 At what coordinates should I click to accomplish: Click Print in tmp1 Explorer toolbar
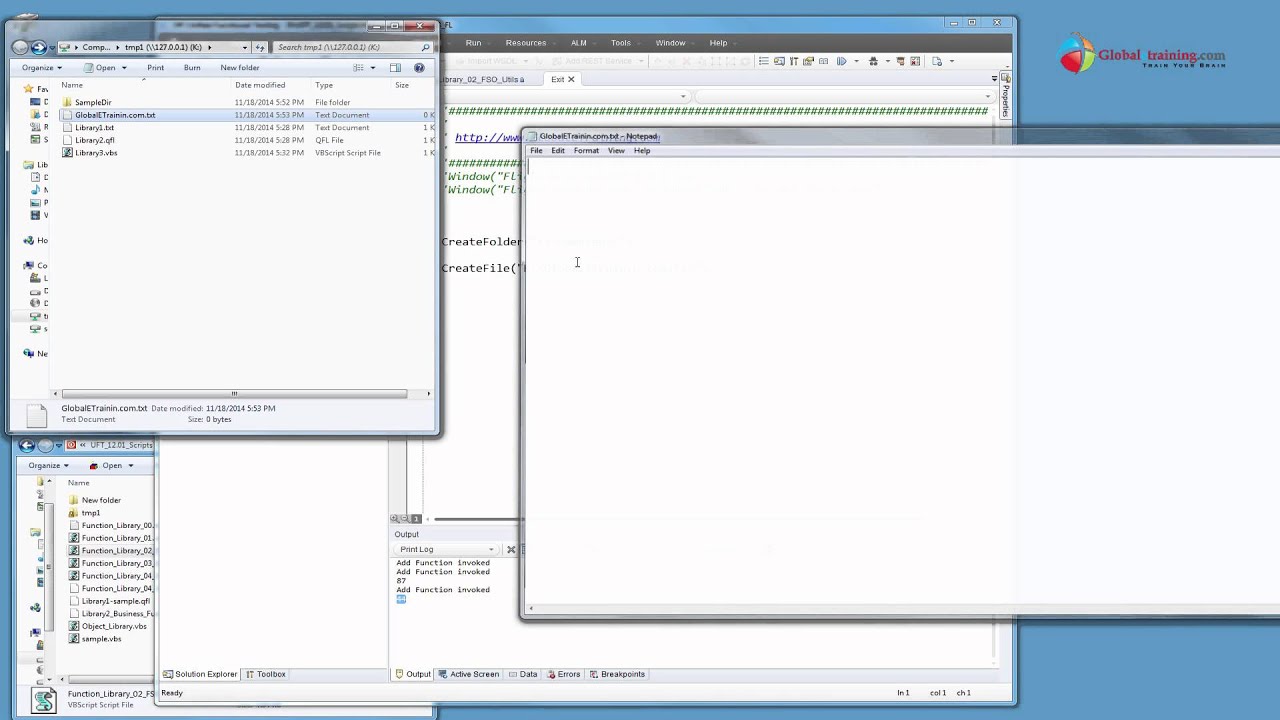pos(156,68)
